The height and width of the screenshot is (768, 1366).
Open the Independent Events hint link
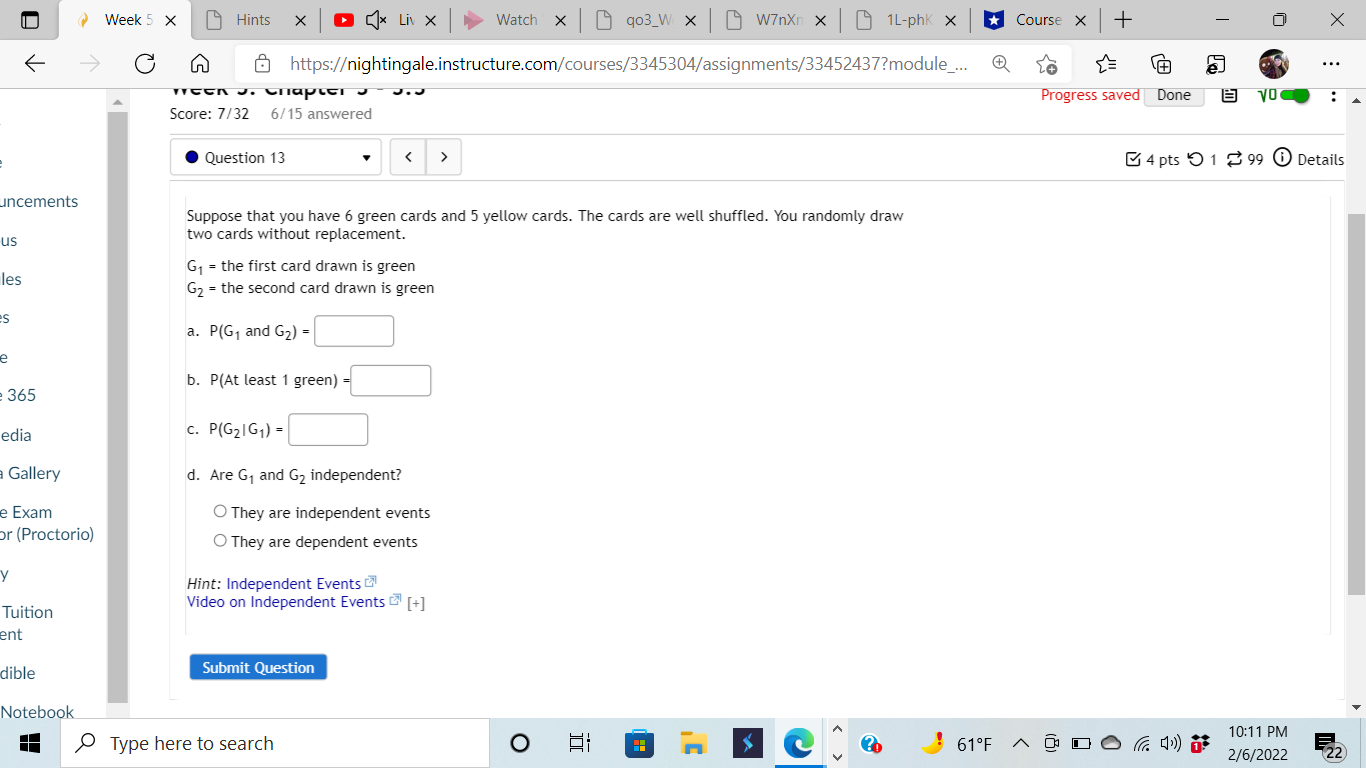[x=294, y=583]
